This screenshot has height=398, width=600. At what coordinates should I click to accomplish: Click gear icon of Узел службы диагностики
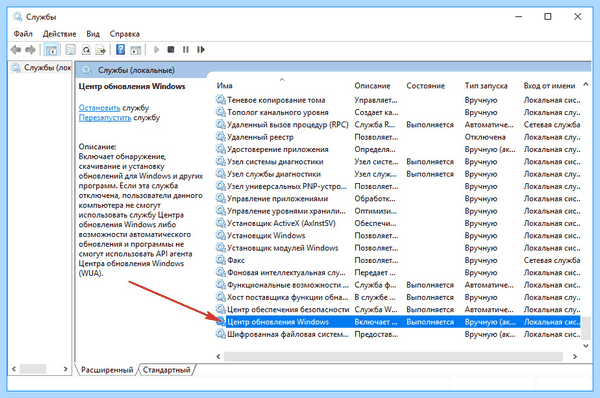point(220,174)
